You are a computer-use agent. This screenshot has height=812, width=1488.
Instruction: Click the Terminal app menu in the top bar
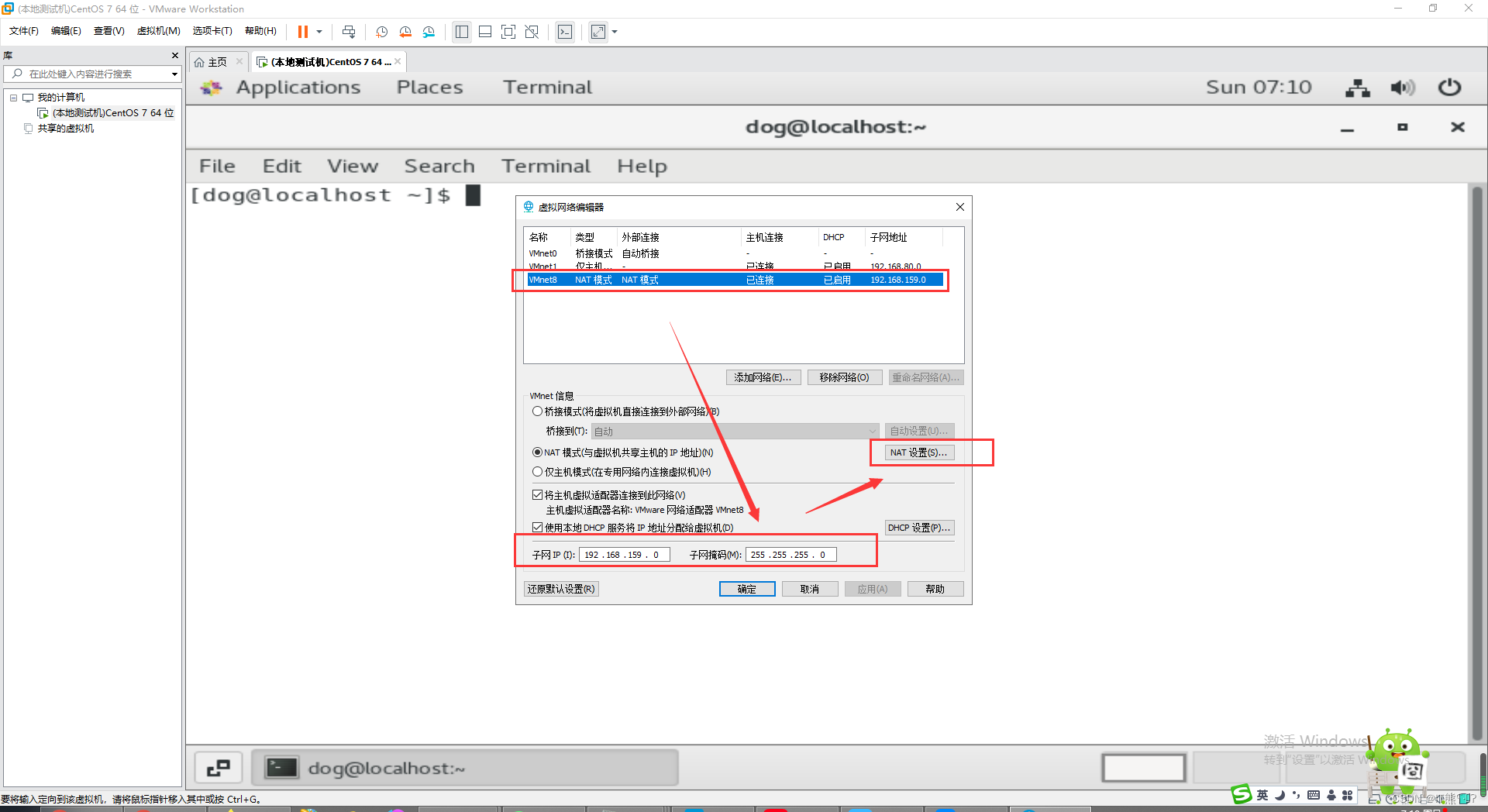pyautogui.click(x=547, y=88)
